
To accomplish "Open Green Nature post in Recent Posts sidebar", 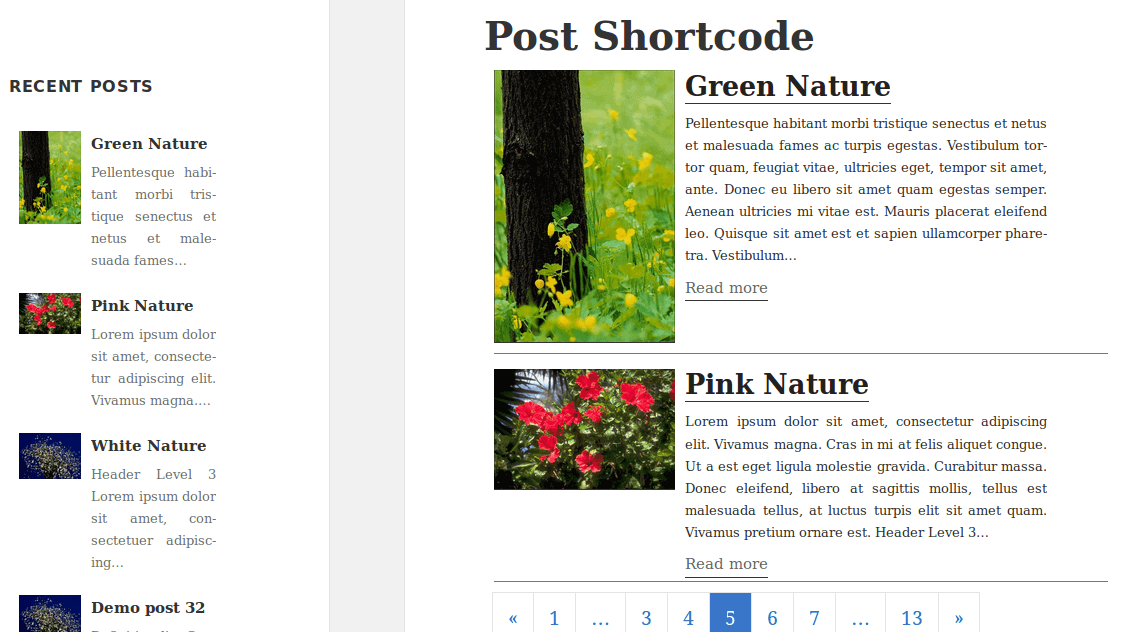I will click(149, 143).
